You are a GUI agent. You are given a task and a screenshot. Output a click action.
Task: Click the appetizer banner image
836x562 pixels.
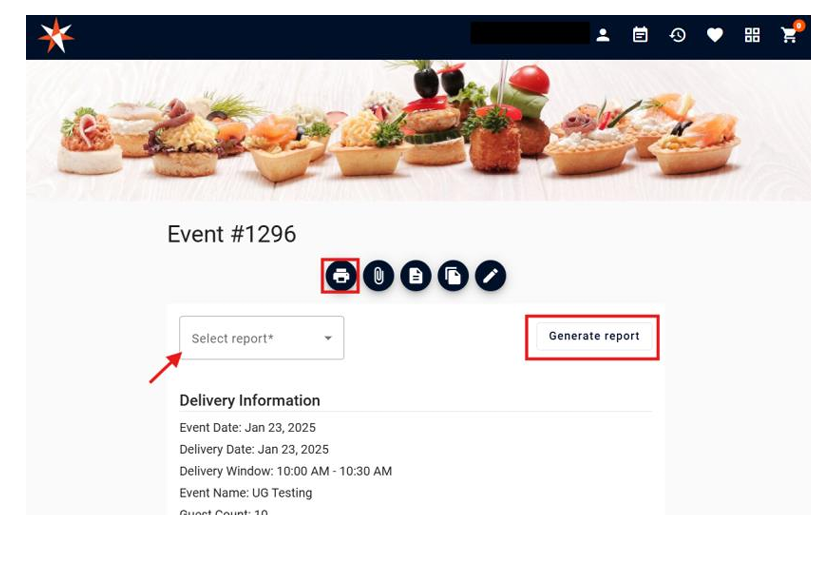point(418,130)
